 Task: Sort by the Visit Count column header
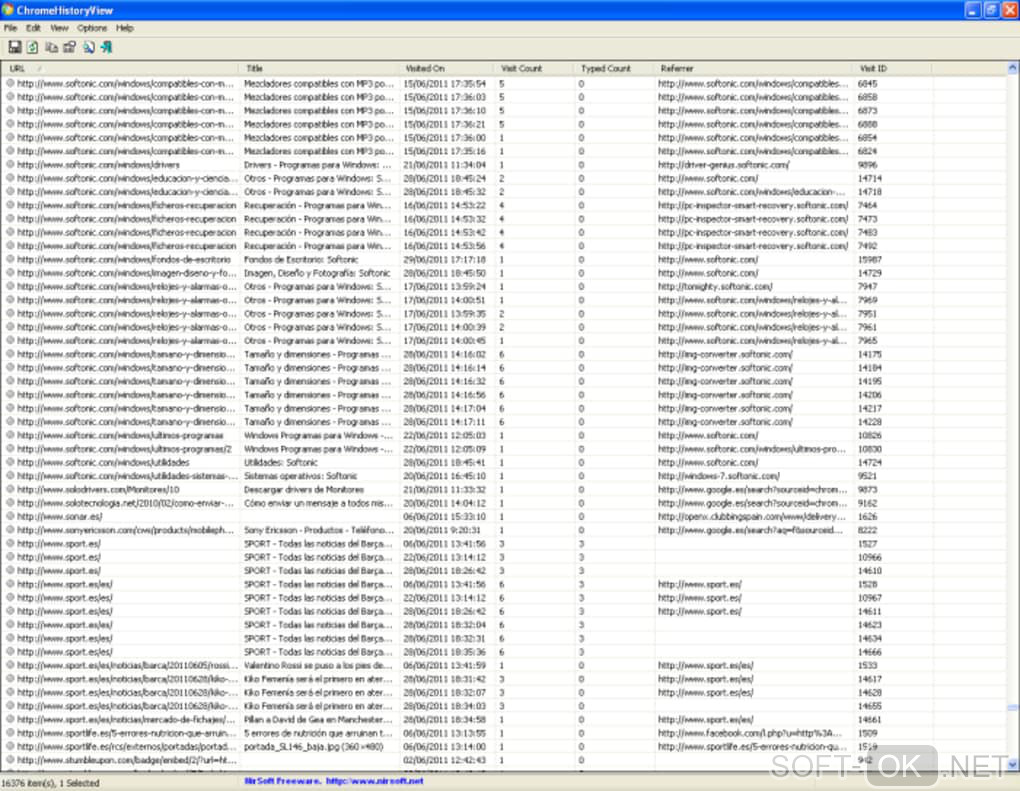coord(534,68)
